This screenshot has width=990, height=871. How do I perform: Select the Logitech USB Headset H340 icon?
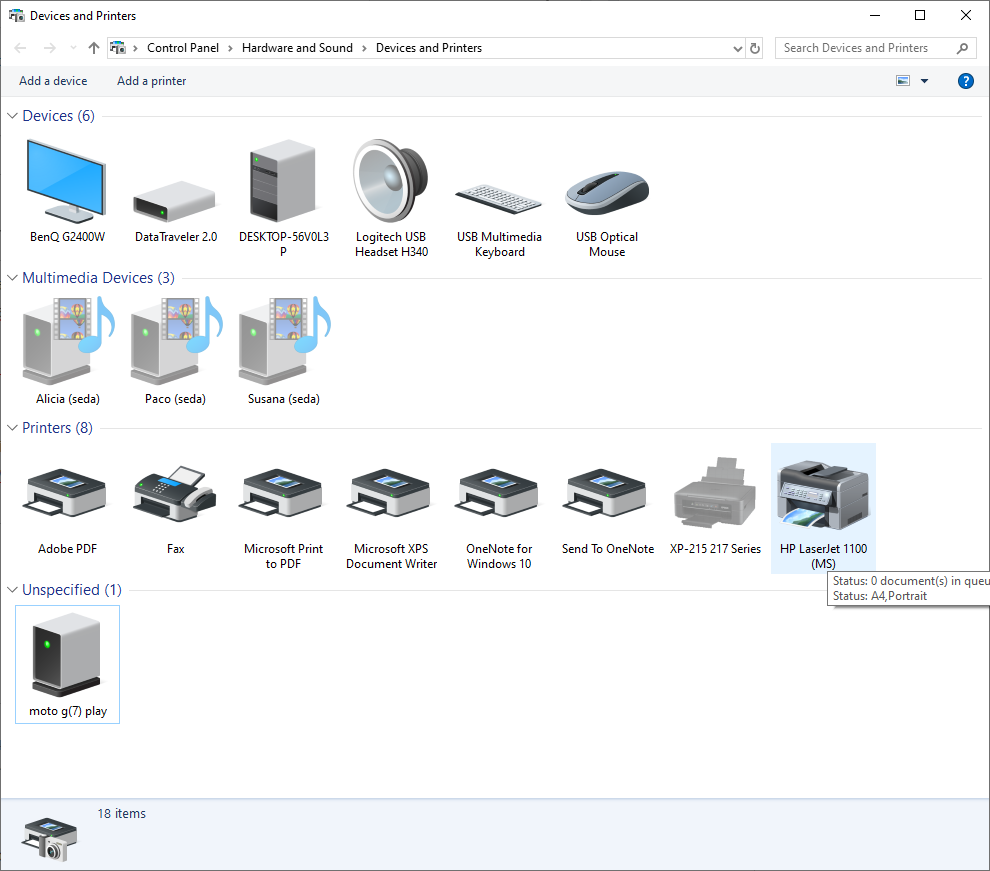click(x=390, y=181)
